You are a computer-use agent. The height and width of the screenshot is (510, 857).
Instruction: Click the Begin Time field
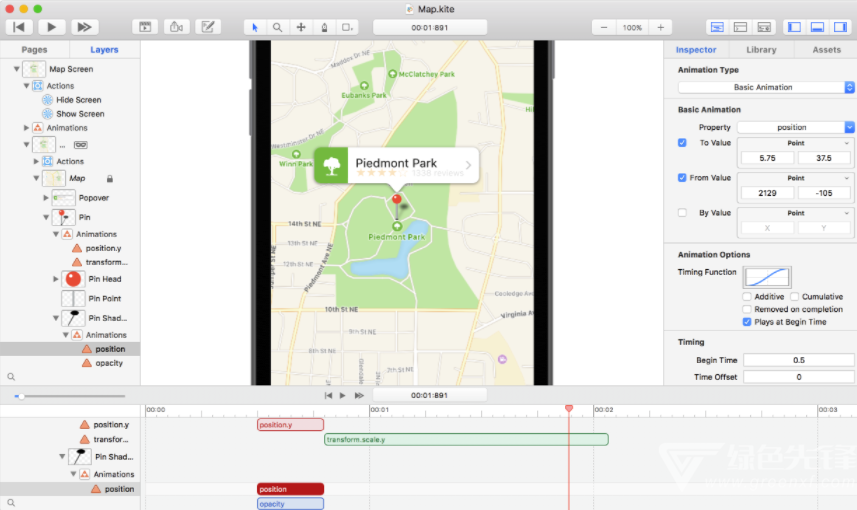point(799,360)
